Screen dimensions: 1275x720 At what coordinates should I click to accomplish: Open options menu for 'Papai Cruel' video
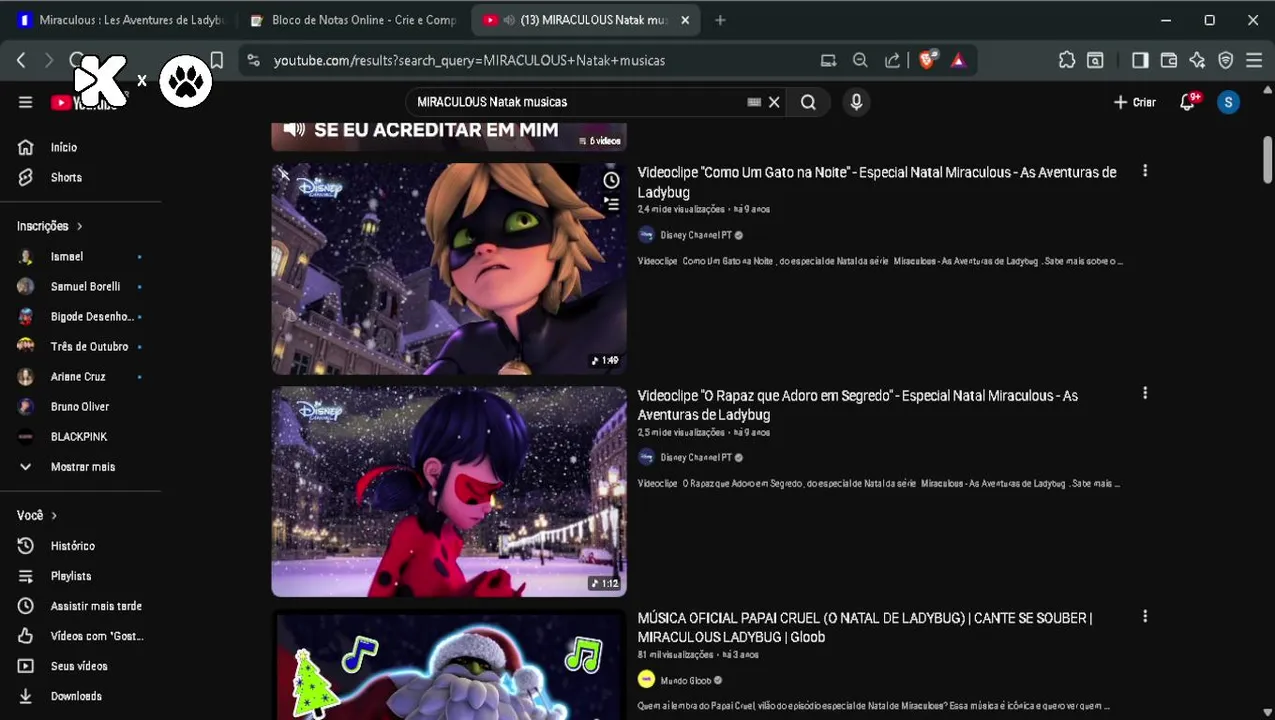point(1145,617)
